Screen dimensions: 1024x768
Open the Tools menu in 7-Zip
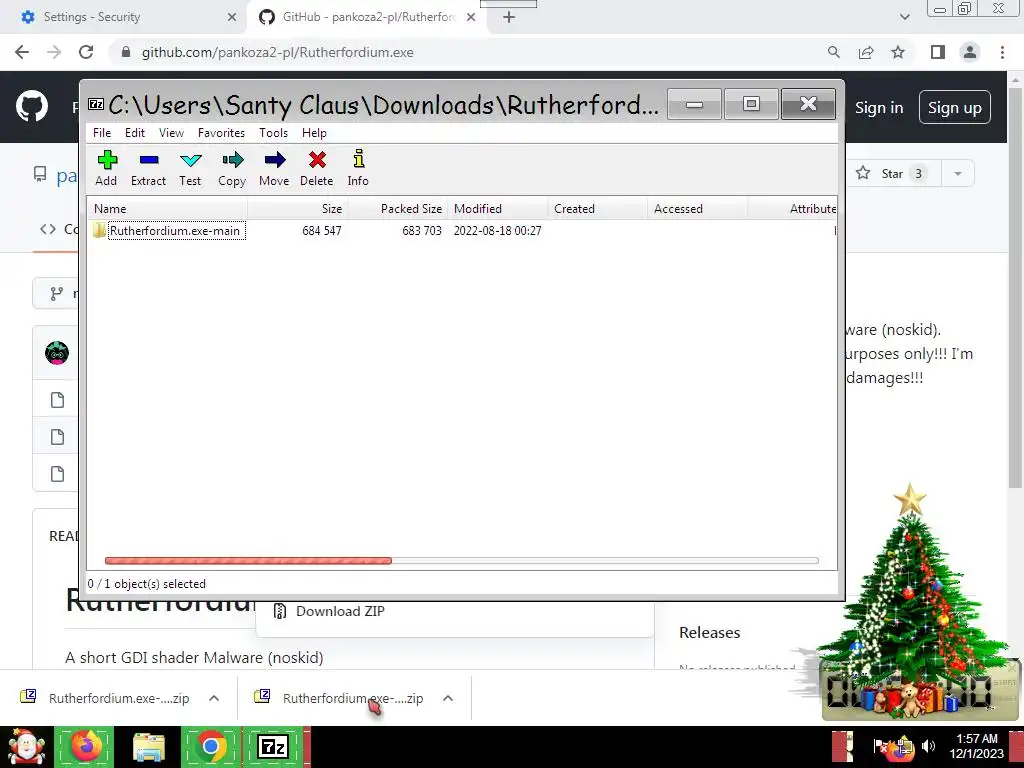[273, 133]
